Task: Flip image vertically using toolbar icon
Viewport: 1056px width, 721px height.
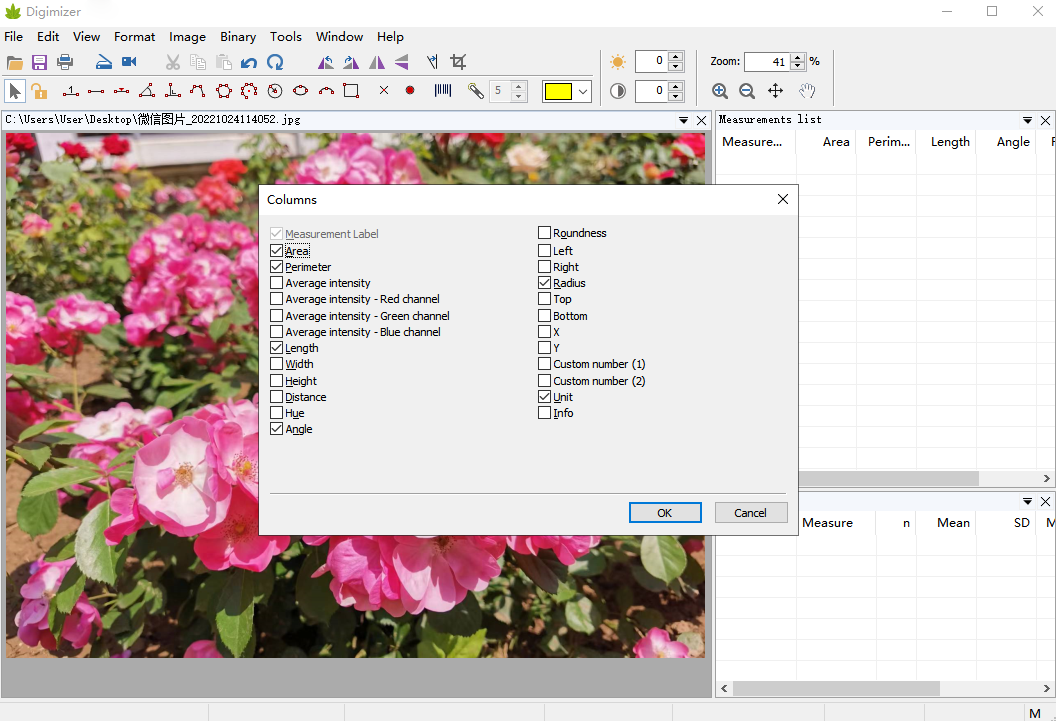Action: (402, 63)
